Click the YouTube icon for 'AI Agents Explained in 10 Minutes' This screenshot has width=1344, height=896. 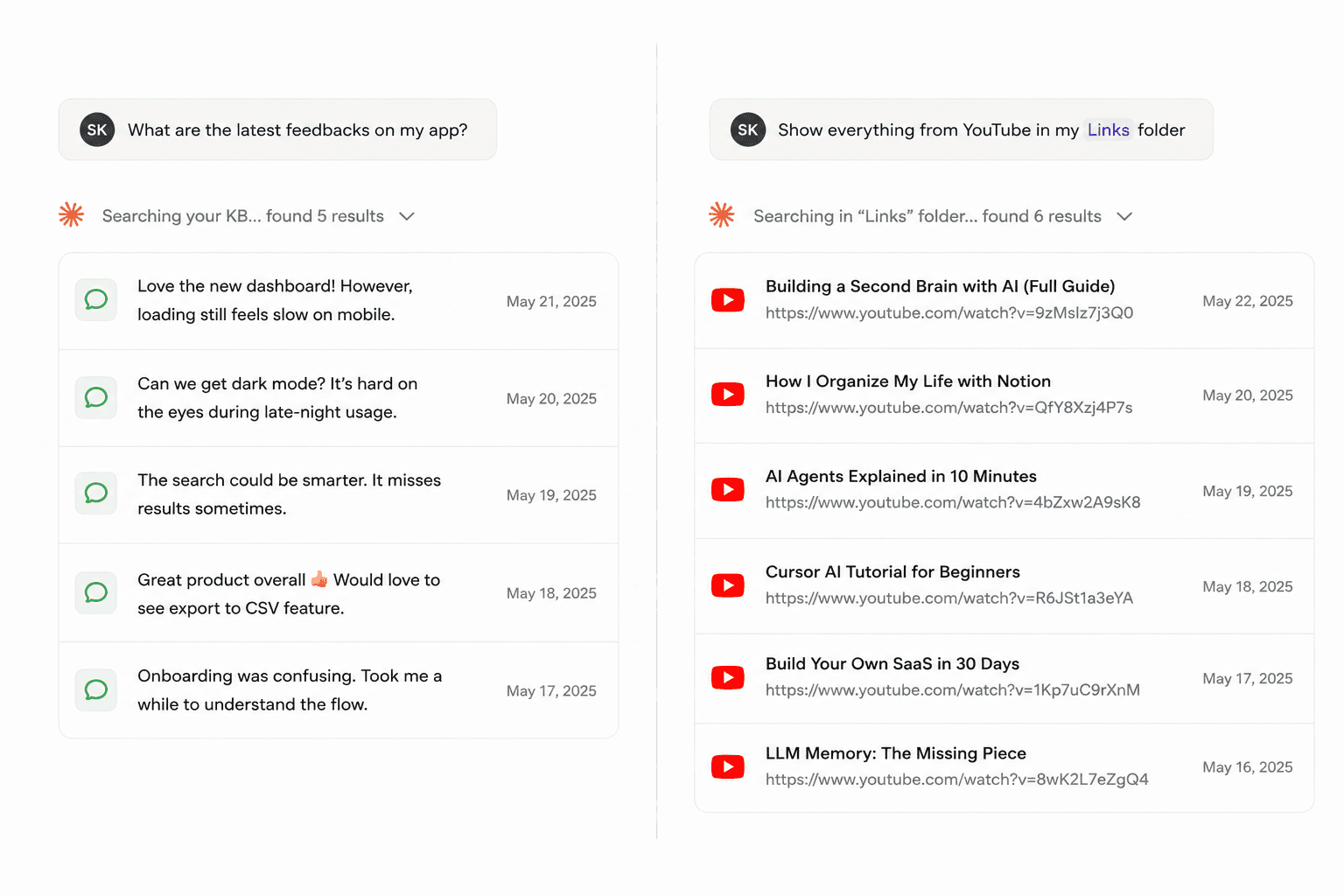[x=728, y=489]
